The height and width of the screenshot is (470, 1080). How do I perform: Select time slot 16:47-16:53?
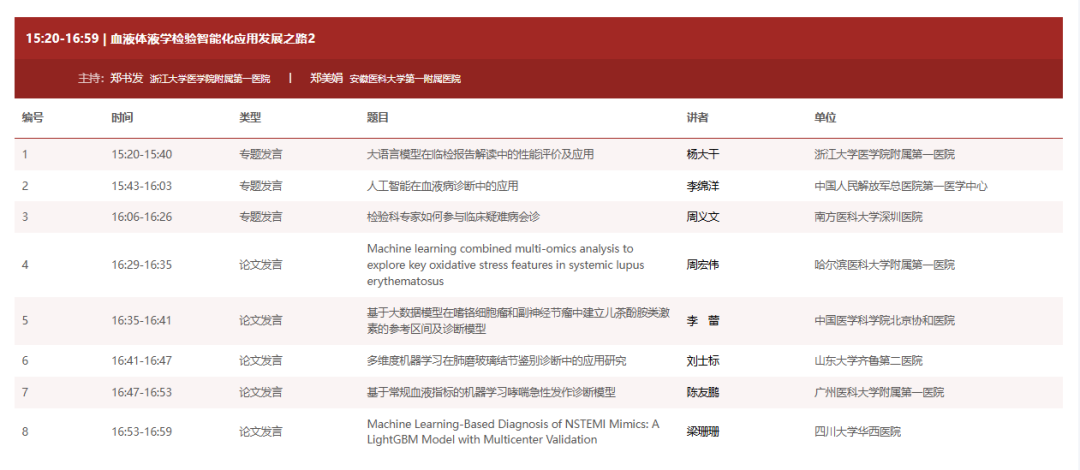142,393
